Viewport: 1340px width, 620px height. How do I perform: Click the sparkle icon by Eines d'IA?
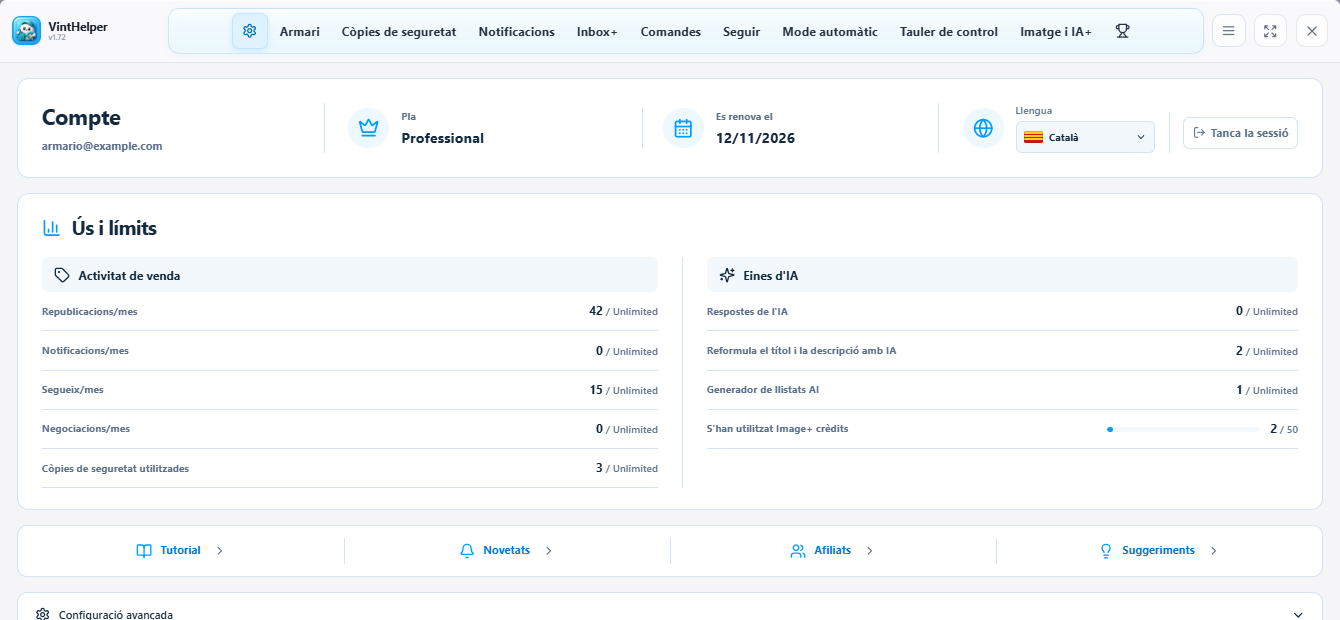point(727,275)
